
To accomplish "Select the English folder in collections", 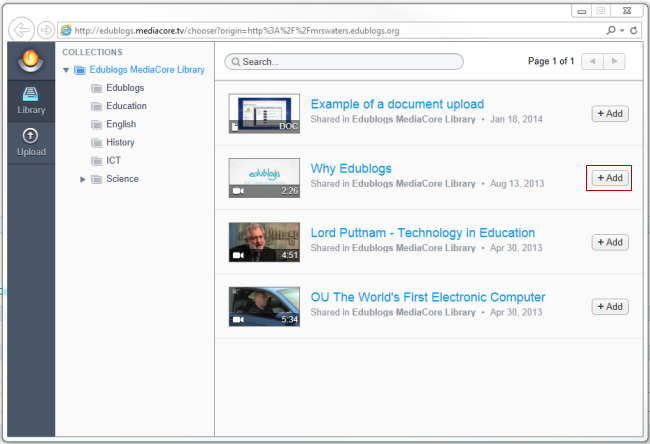I will (x=121, y=124).
